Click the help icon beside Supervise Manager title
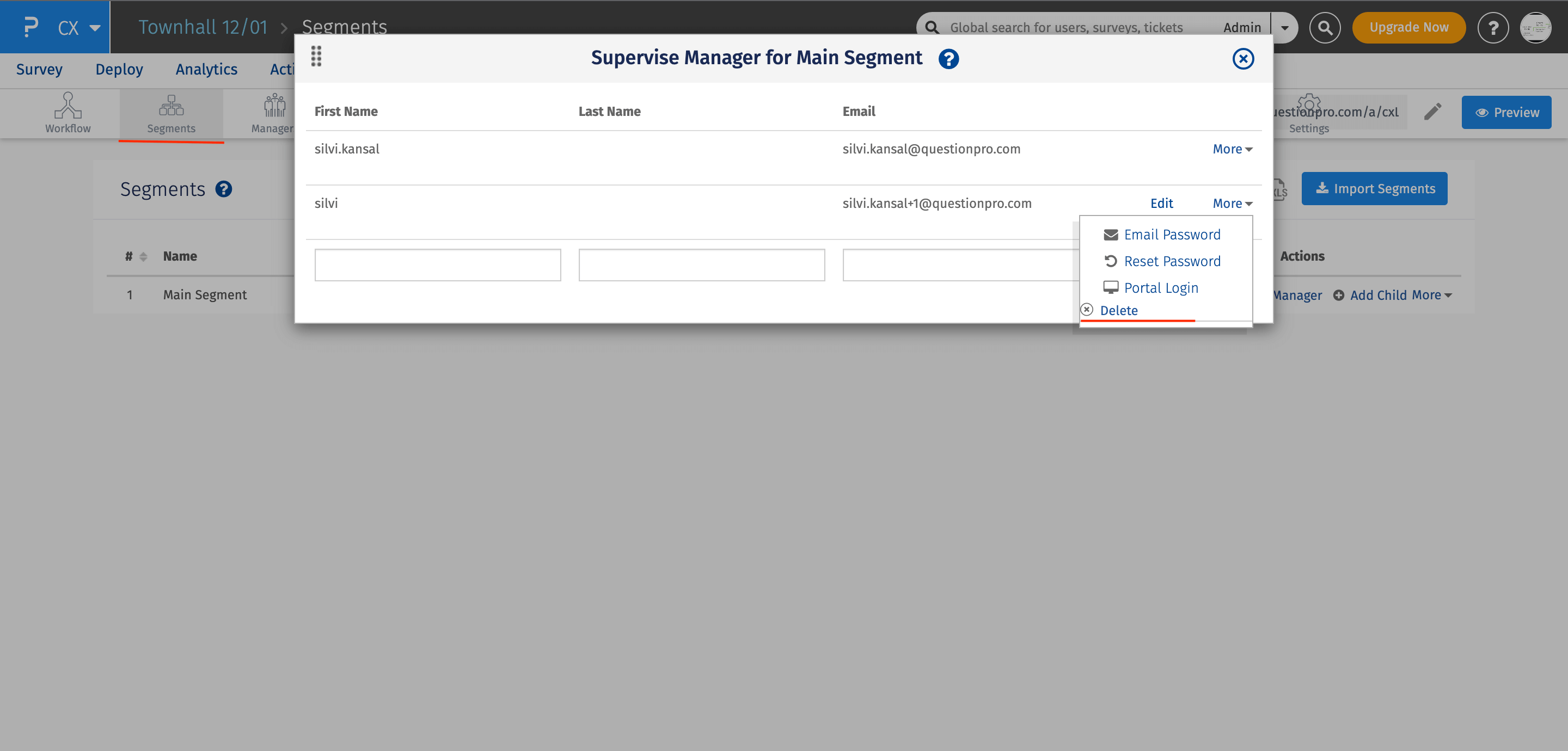Image resolution: width=1568 pixels, height=751 pixels. click(948, 59)
